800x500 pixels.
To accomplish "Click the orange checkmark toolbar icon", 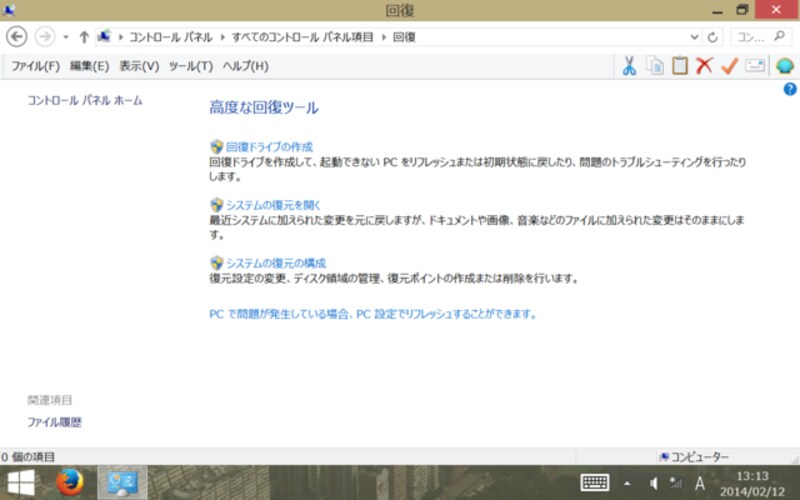I will tap(729, 66).
